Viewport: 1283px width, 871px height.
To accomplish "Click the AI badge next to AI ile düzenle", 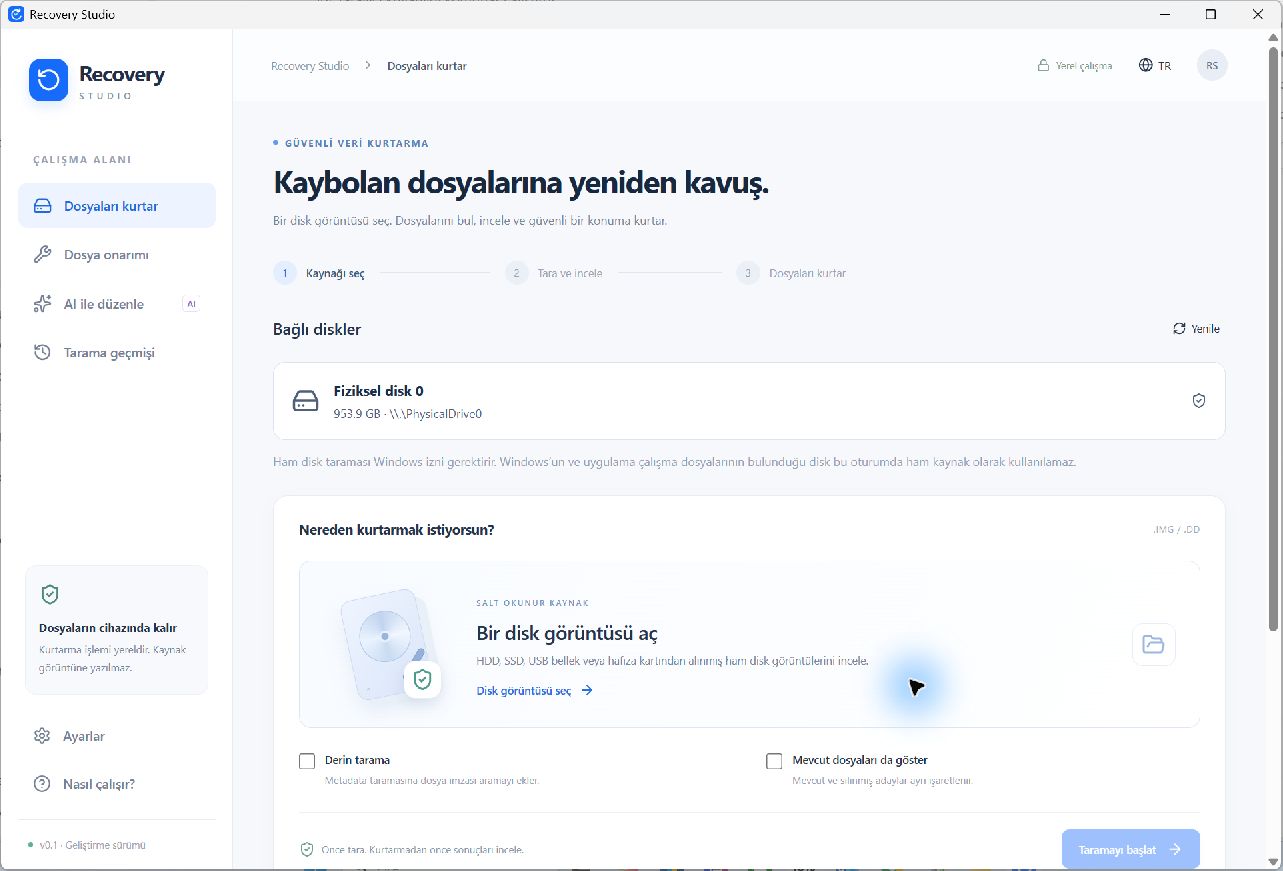I will [x=190, y=304].
